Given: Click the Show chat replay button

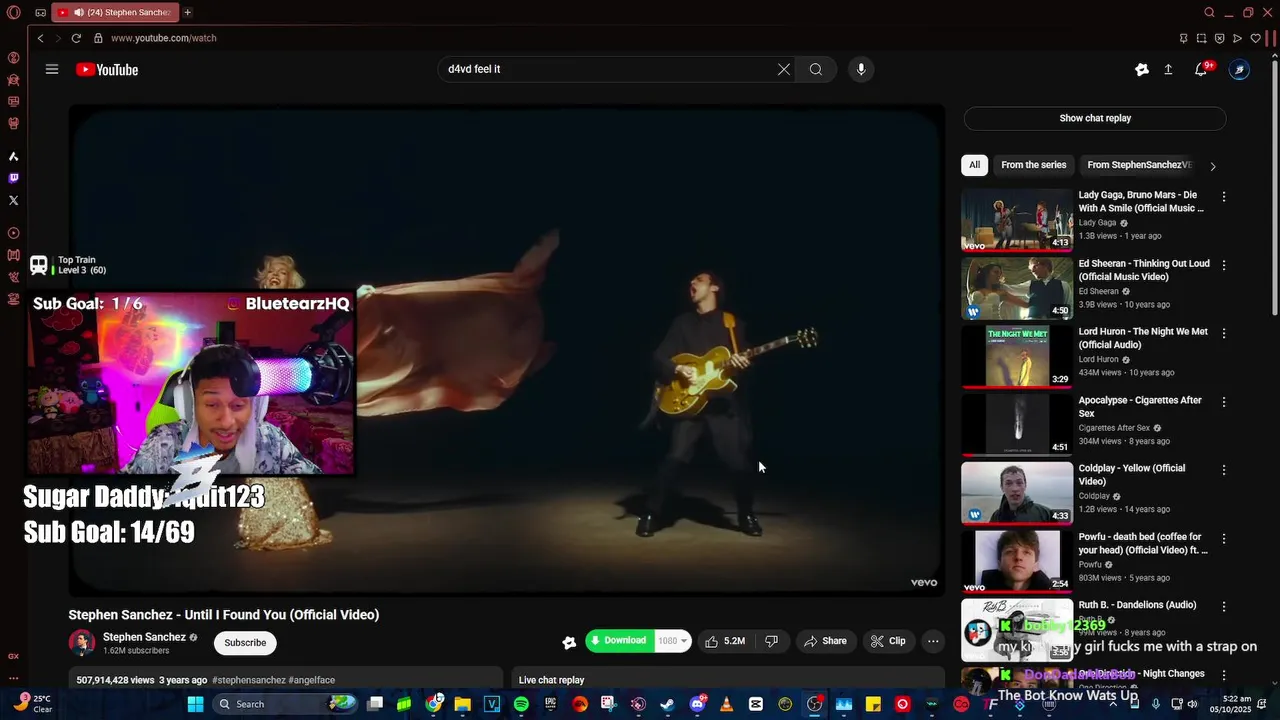Looking at the screenshot, I should [1095, 118].
